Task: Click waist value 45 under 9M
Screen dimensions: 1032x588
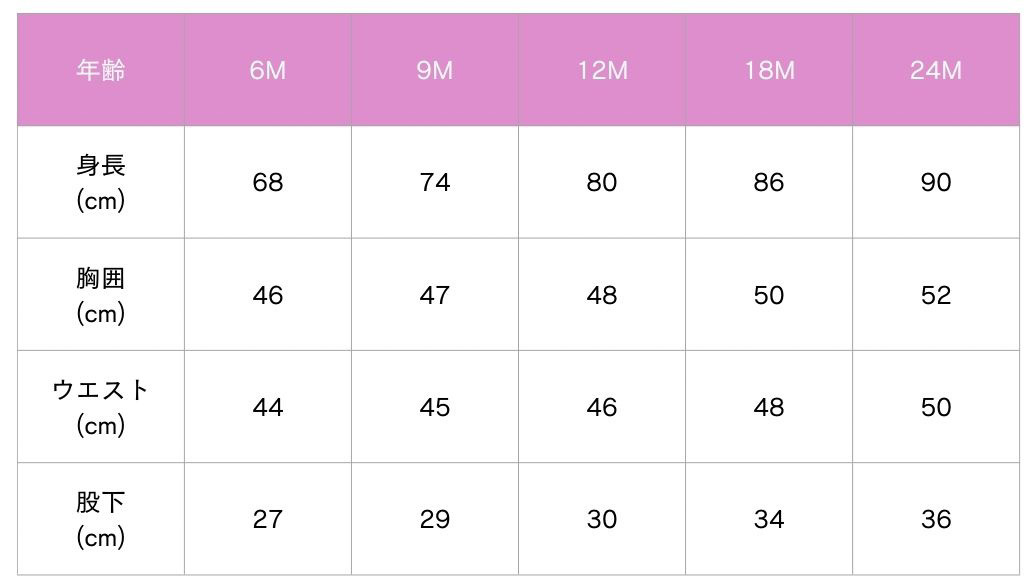Action: click(435, 407)
